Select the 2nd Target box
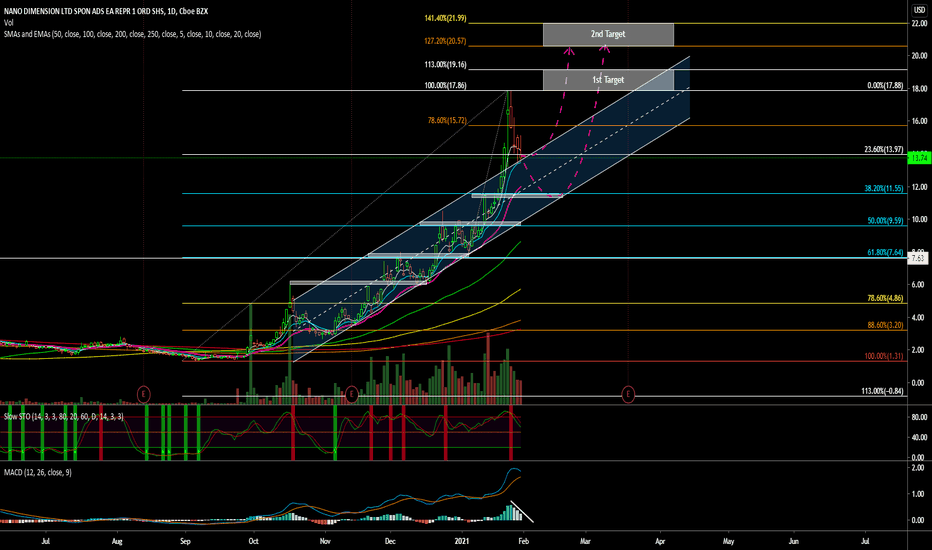 pyautogui.click(x=608, y=34)
